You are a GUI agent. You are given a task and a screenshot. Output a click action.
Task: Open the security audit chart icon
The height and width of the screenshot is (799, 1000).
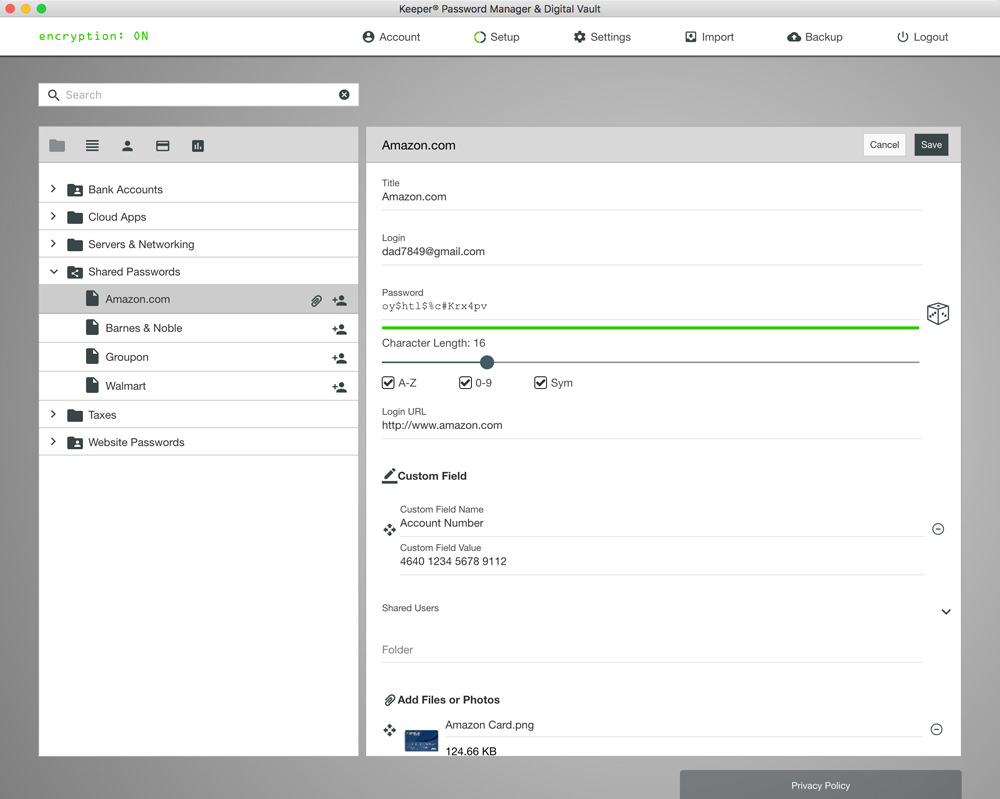[198, 146]
